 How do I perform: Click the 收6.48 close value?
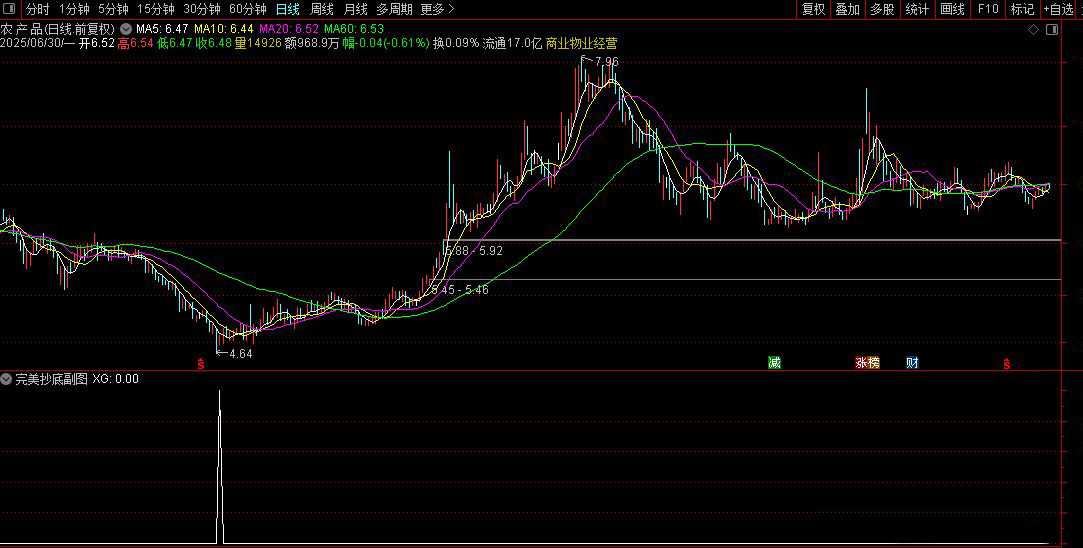213,43
